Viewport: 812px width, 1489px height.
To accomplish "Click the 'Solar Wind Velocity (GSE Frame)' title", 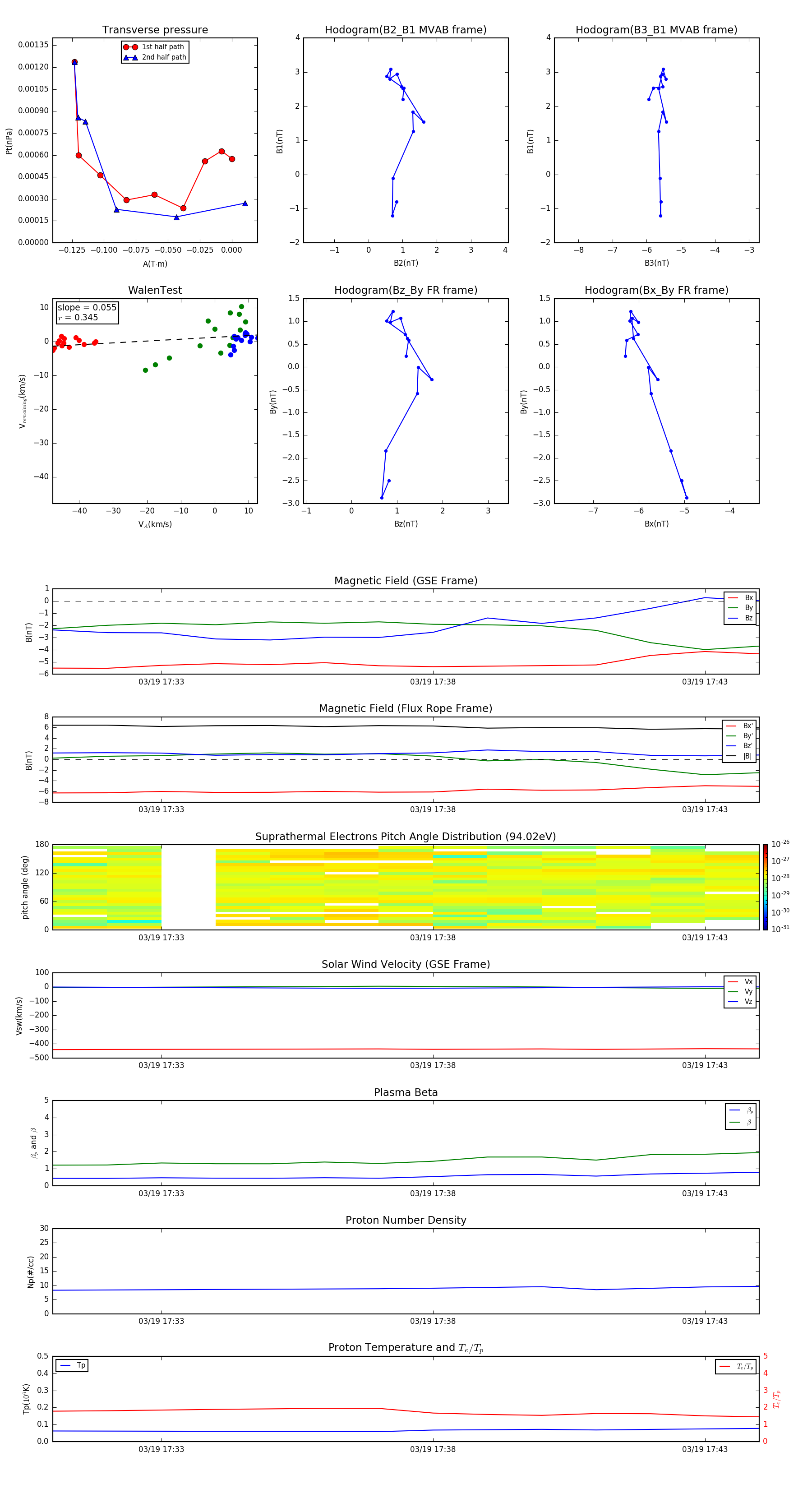I will point(406,965).
